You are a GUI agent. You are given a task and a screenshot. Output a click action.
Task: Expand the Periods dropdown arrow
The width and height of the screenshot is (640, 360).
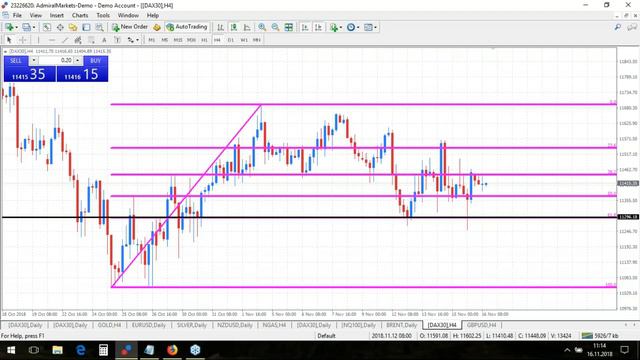(358, 27)
